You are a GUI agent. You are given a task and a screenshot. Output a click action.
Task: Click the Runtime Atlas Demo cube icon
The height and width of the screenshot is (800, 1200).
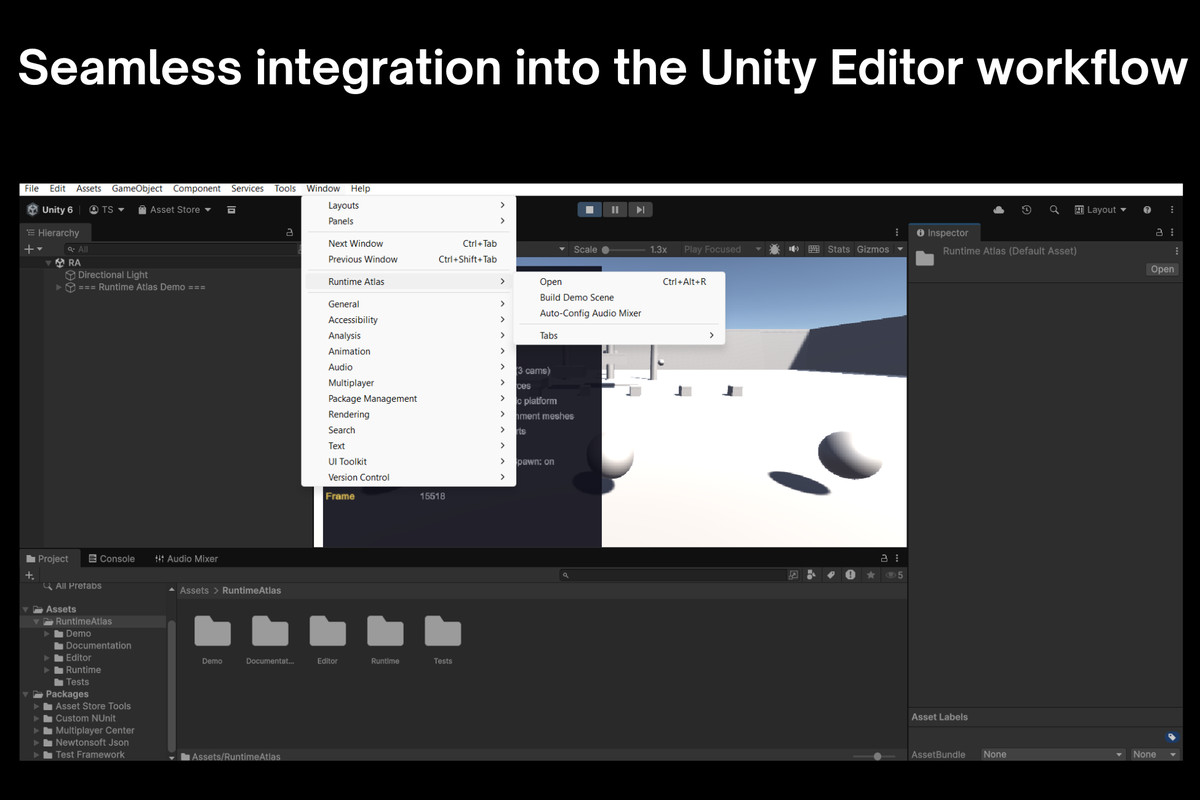[x=71, y=287]
